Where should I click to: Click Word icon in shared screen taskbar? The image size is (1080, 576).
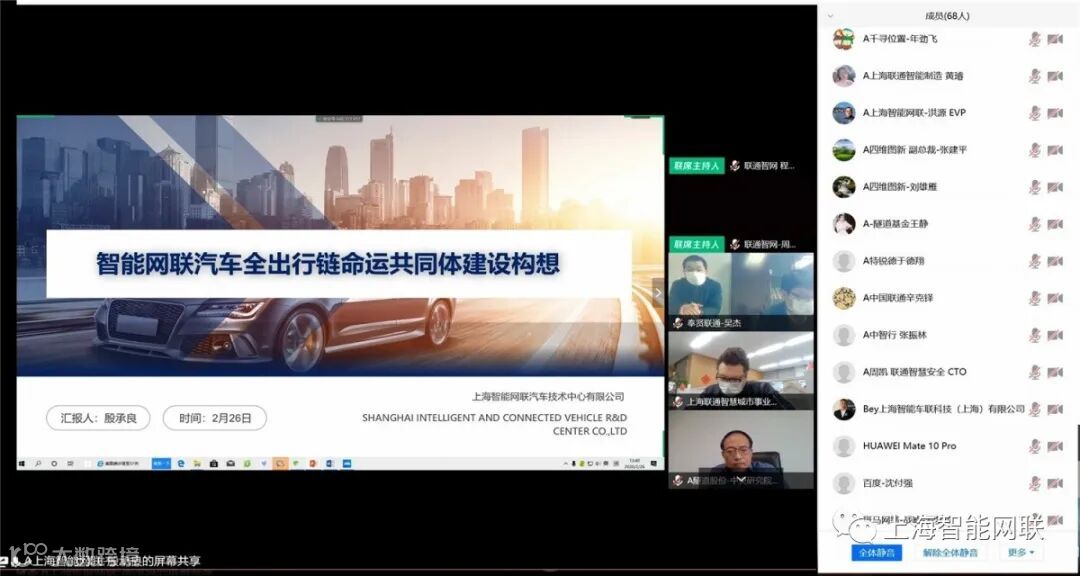click(x=329, y=464)
